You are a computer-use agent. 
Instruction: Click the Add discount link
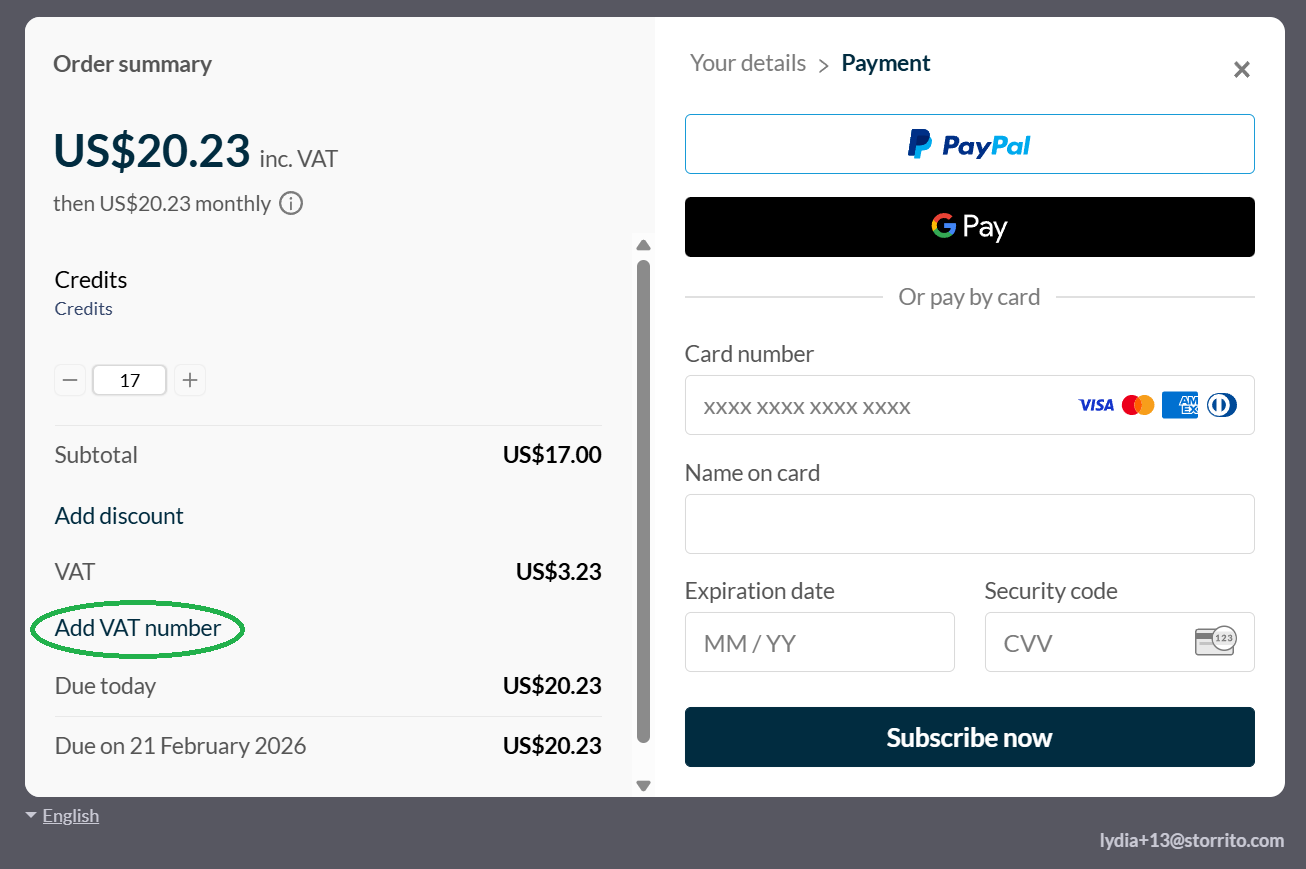click(118, 515)
